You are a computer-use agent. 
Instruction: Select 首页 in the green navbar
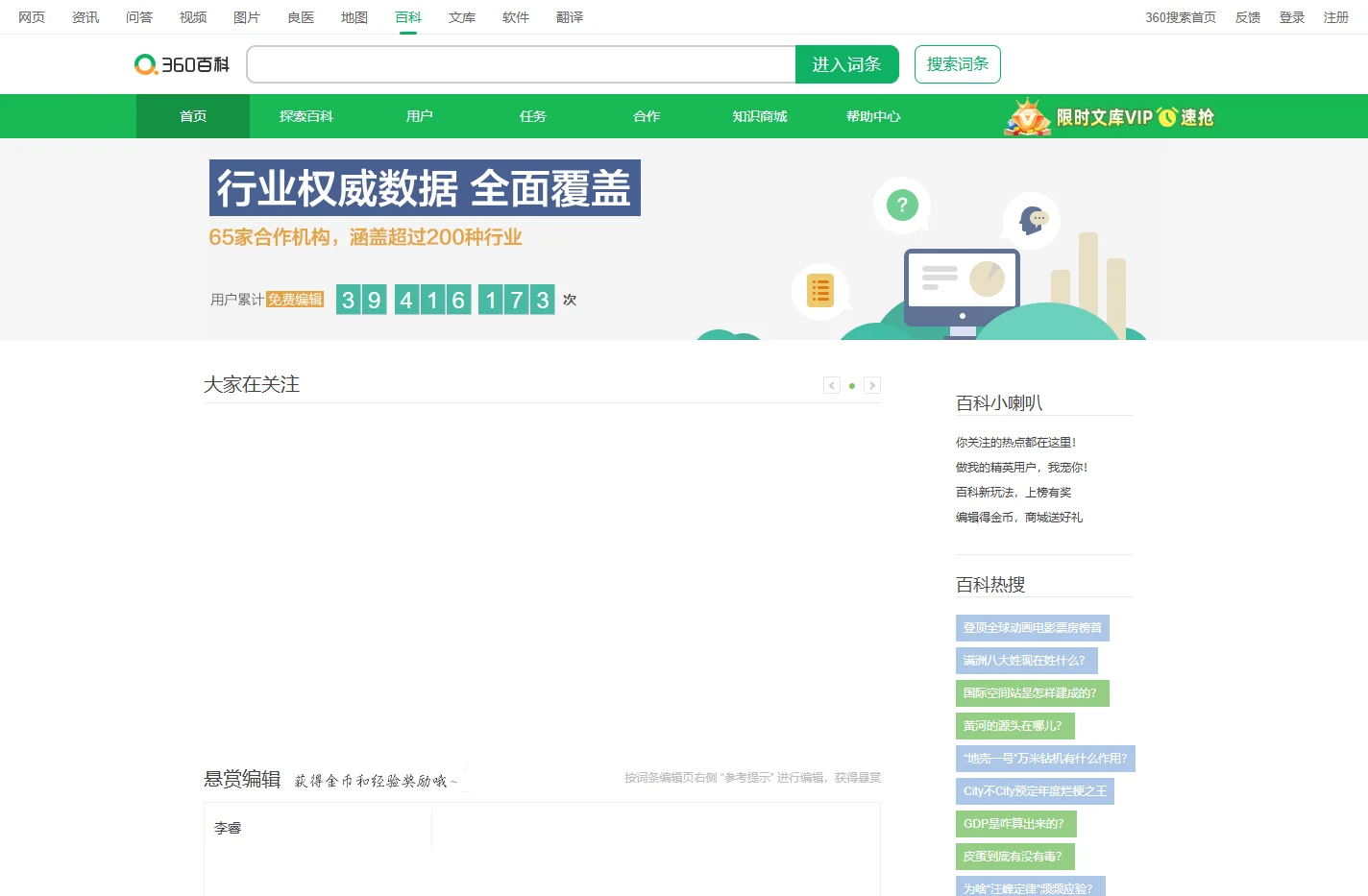tap(193, 116)
